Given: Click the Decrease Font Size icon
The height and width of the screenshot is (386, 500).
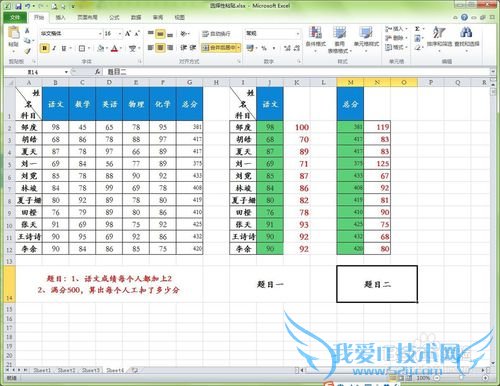Looking at the screenshot, I should coord(137,34).
